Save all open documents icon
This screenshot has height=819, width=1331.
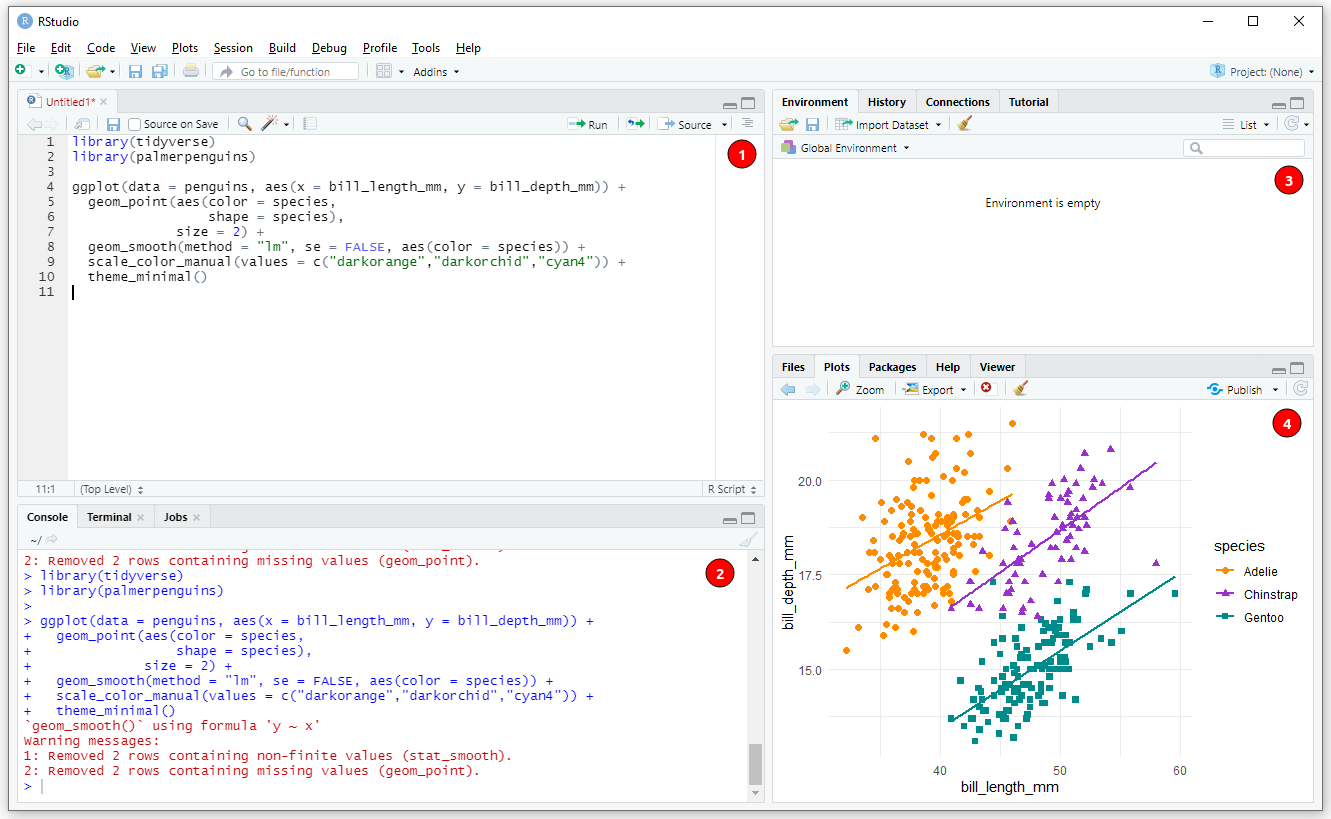(x=160, y=71)
